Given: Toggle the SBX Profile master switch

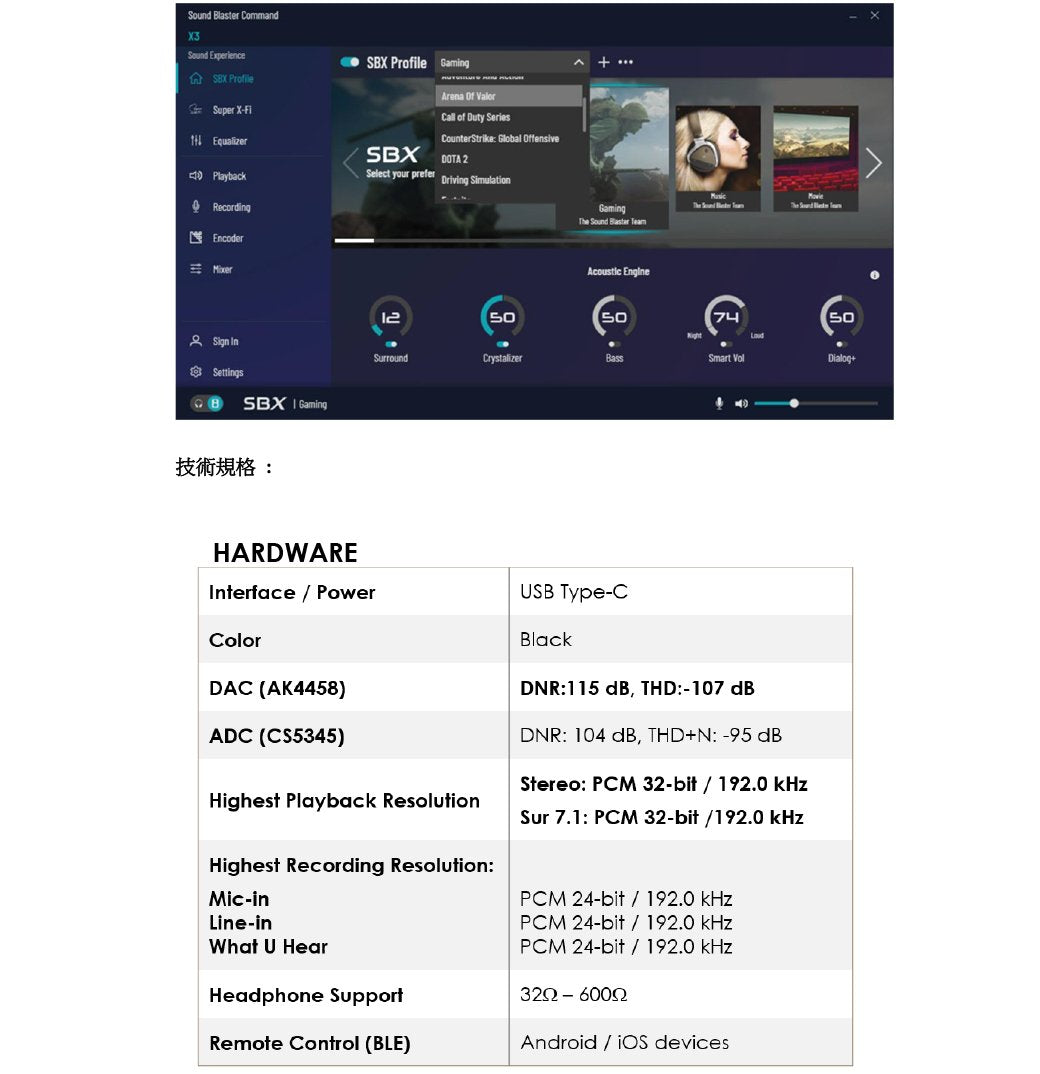Looking at the screenshot, I should 350,62.
